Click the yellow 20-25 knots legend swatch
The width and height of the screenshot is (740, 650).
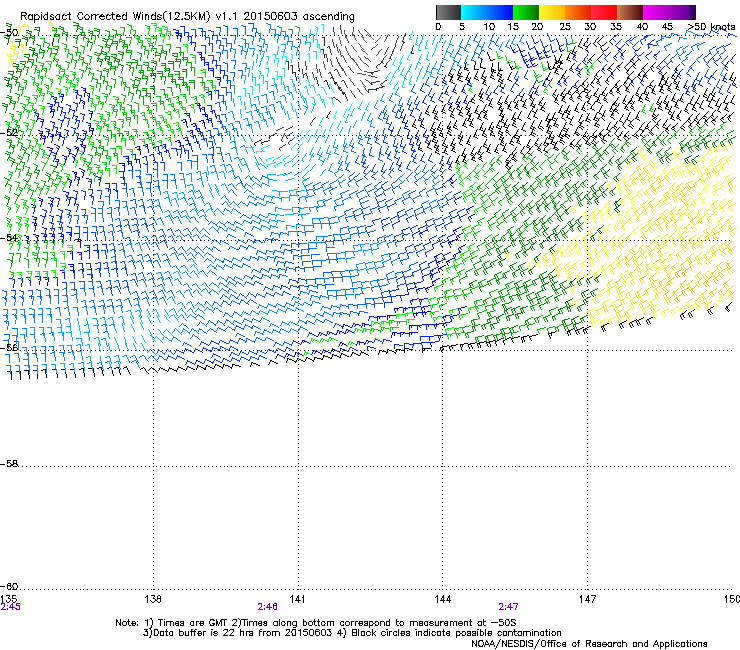[552, 12]
